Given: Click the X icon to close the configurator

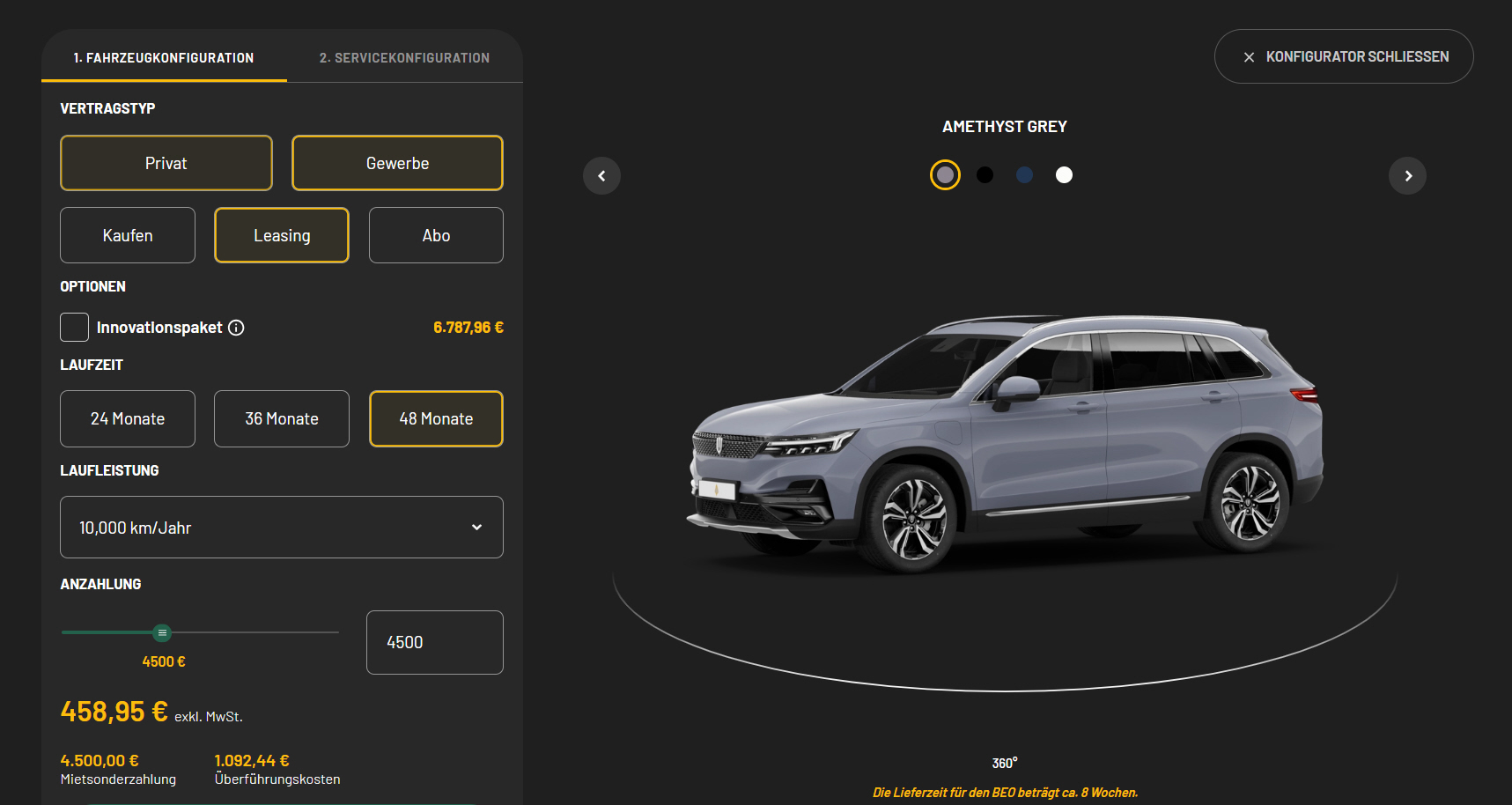Looking at the screenshot, I should pyautogui.click(x=1249, y=57).
